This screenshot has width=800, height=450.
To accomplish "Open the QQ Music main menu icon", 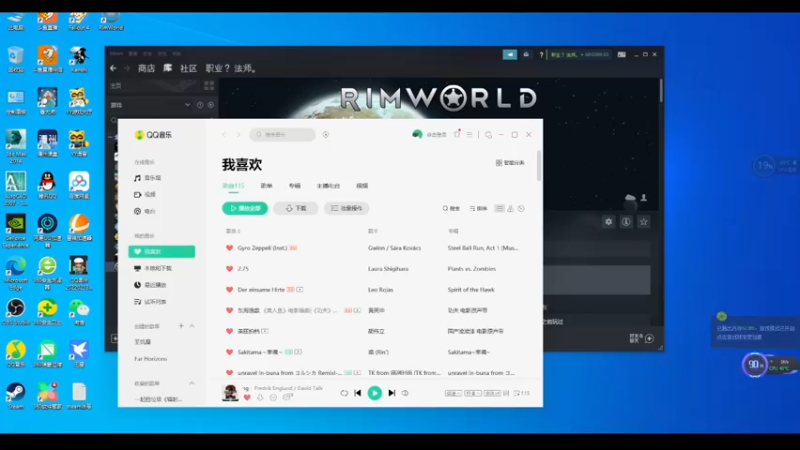I will click(x=469, y=135).
